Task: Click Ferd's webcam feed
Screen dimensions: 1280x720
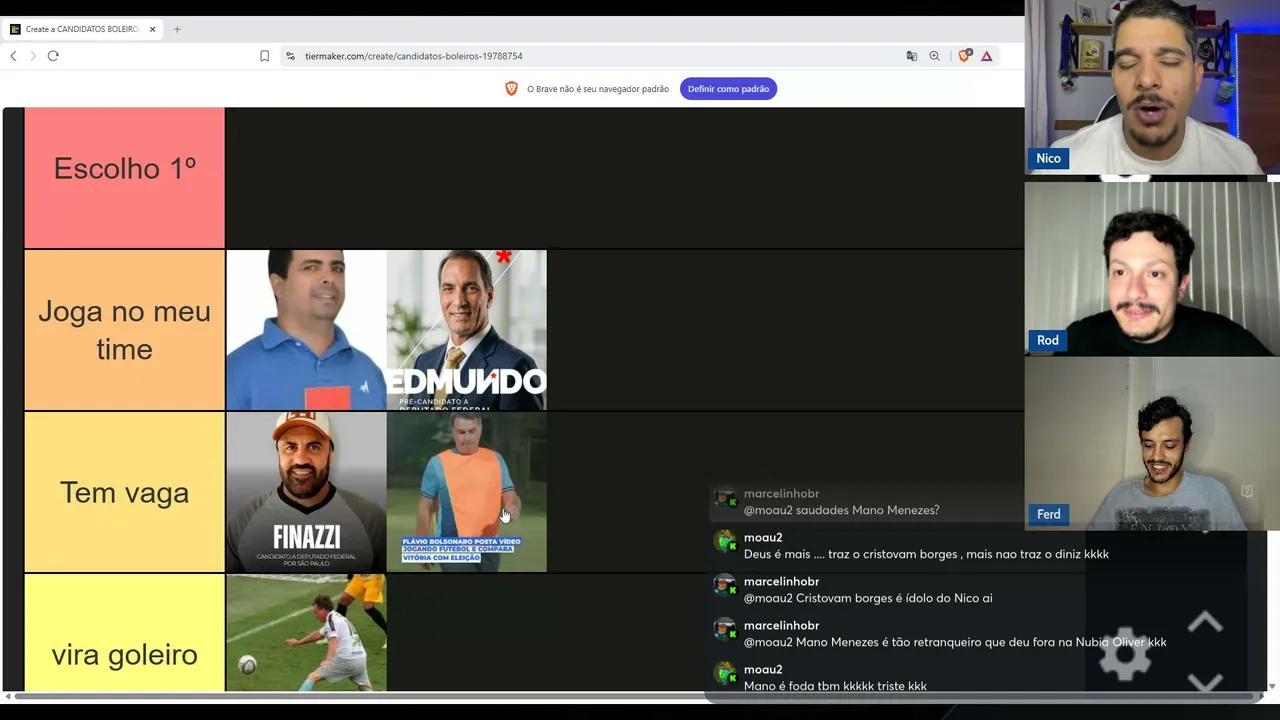Action: tap(1152, 444)
